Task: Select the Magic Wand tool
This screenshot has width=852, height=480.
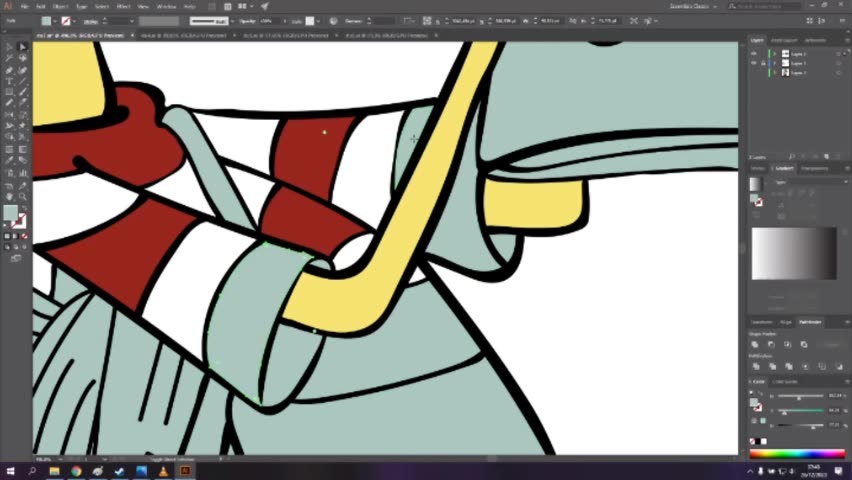Action: (x=9, y=58)
